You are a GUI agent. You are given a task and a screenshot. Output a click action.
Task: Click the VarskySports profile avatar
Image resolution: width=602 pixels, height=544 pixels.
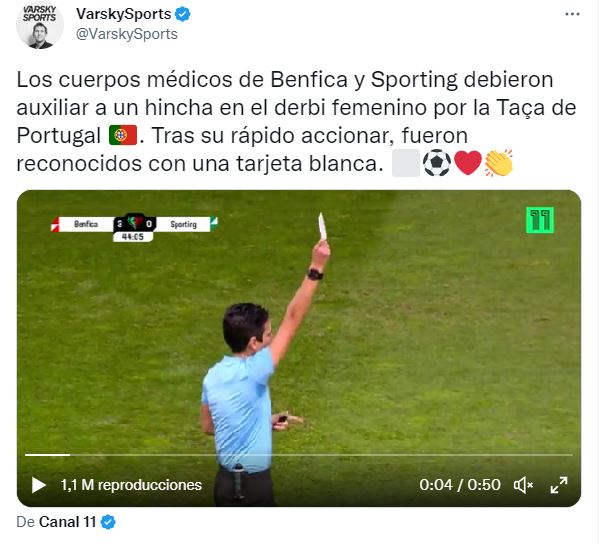40,25
